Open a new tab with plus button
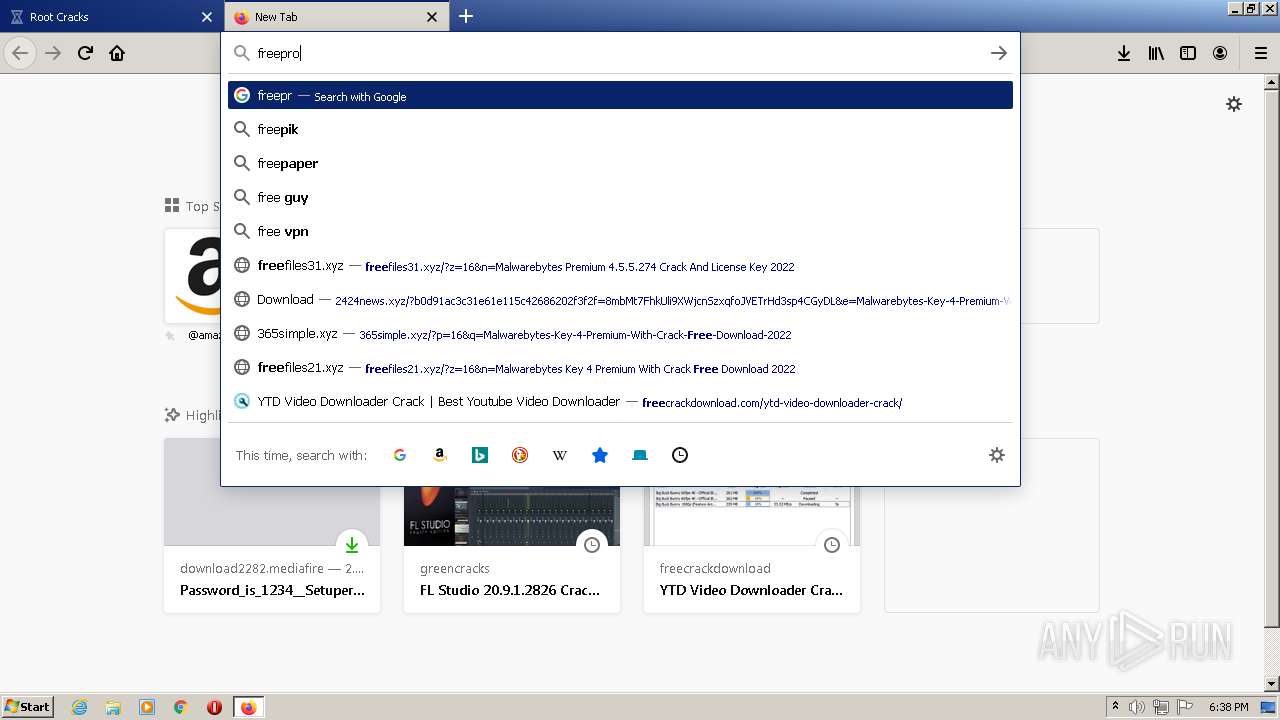The image size is (1280, 720). click(x=466, y=16)
